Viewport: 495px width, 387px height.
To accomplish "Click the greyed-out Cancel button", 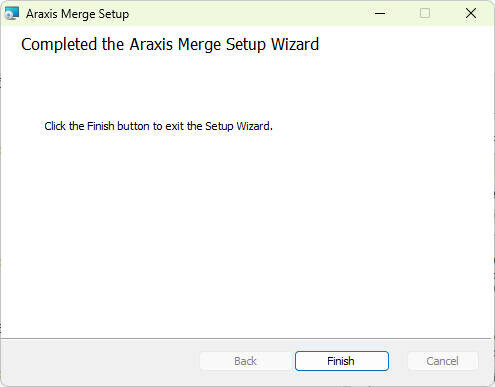I will tap(442, 361).
